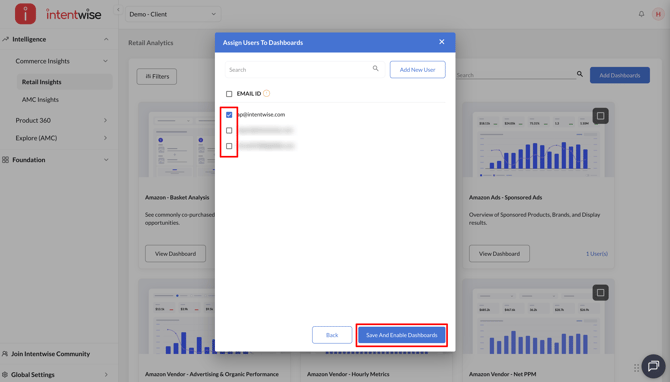The height and width of the screenshot is (382, 670).
Task: Open the user profile avatar H
Action: (658, 14)
